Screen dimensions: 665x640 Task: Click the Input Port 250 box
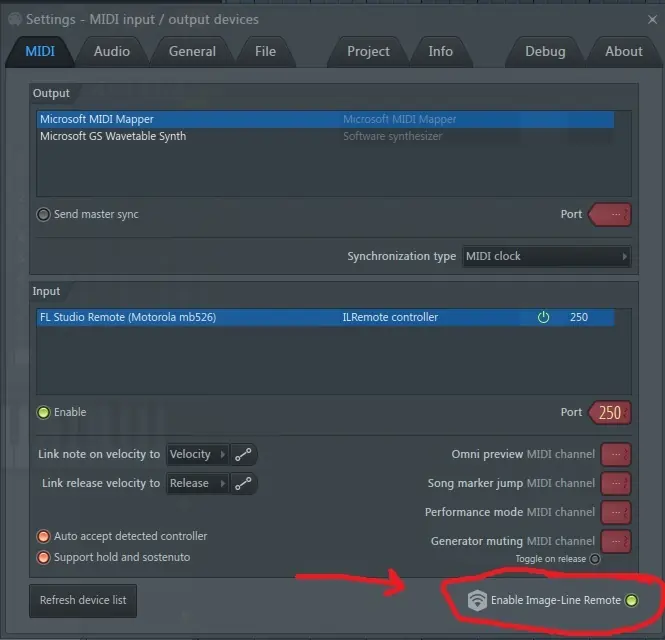(x=610, y=413)
